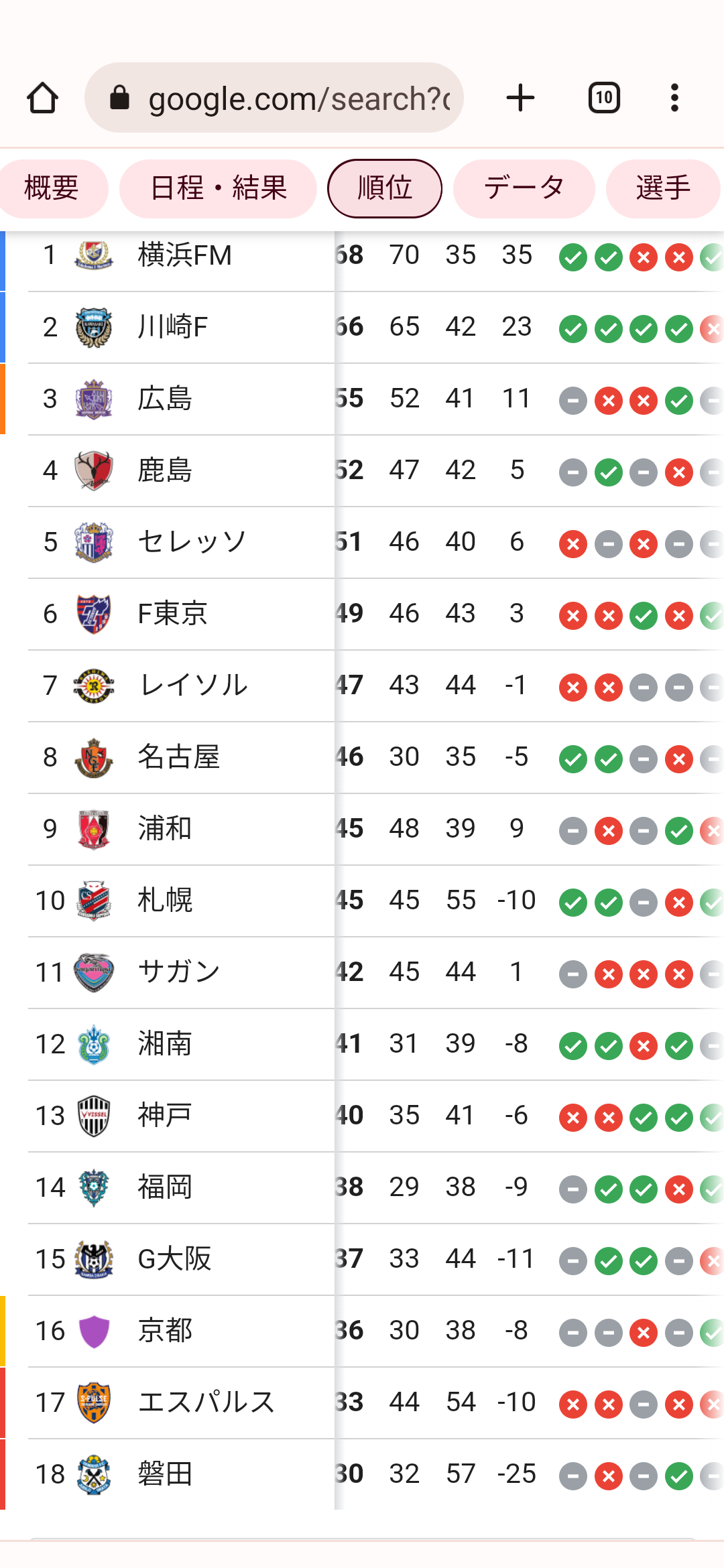The image size is (724, 1568).
Task: Switch to the データ tab
Action: click(524, 188)
